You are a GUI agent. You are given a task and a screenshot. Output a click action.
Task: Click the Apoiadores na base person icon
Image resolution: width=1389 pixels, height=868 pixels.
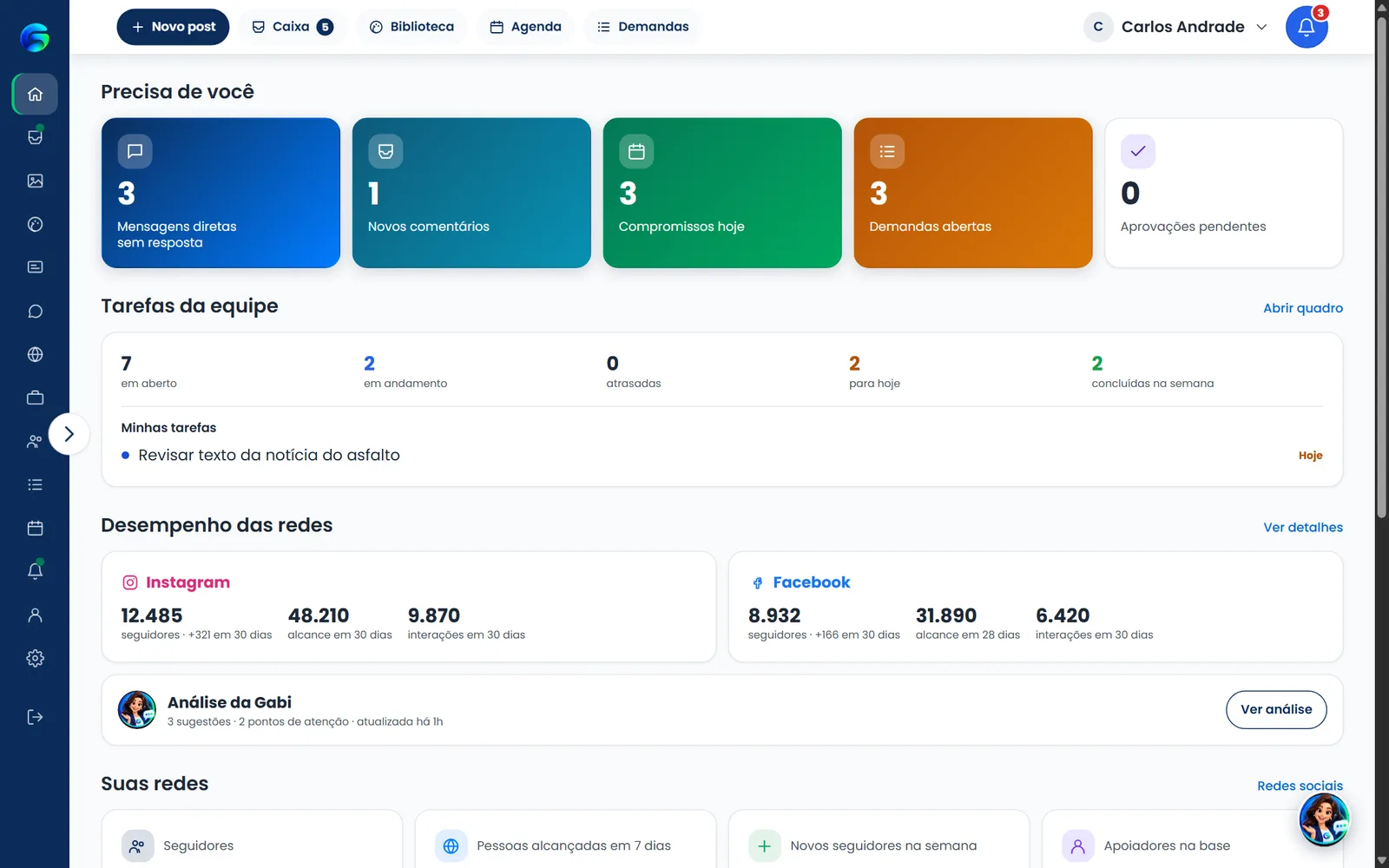(1077, 845)
